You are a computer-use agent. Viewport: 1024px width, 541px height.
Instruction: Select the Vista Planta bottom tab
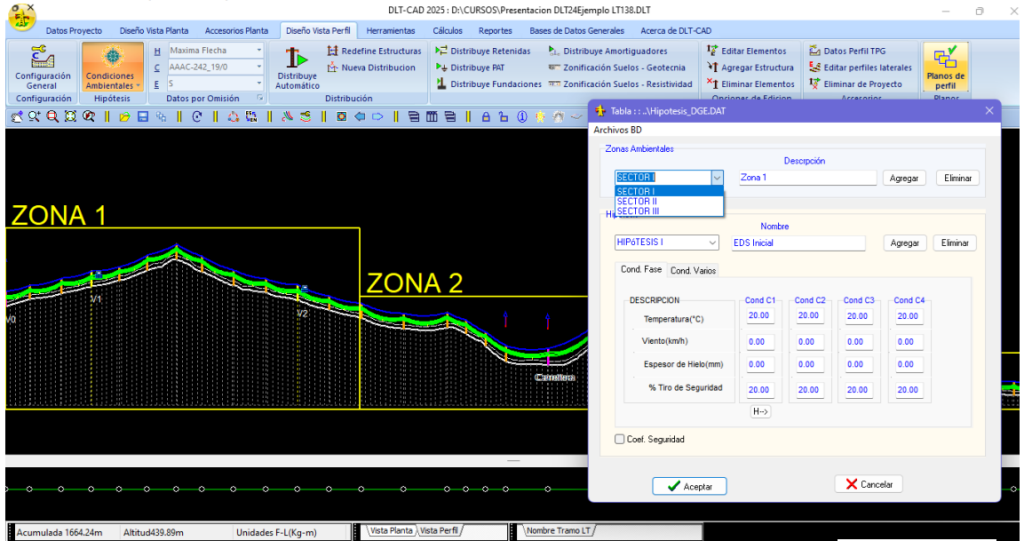(391, 531)
